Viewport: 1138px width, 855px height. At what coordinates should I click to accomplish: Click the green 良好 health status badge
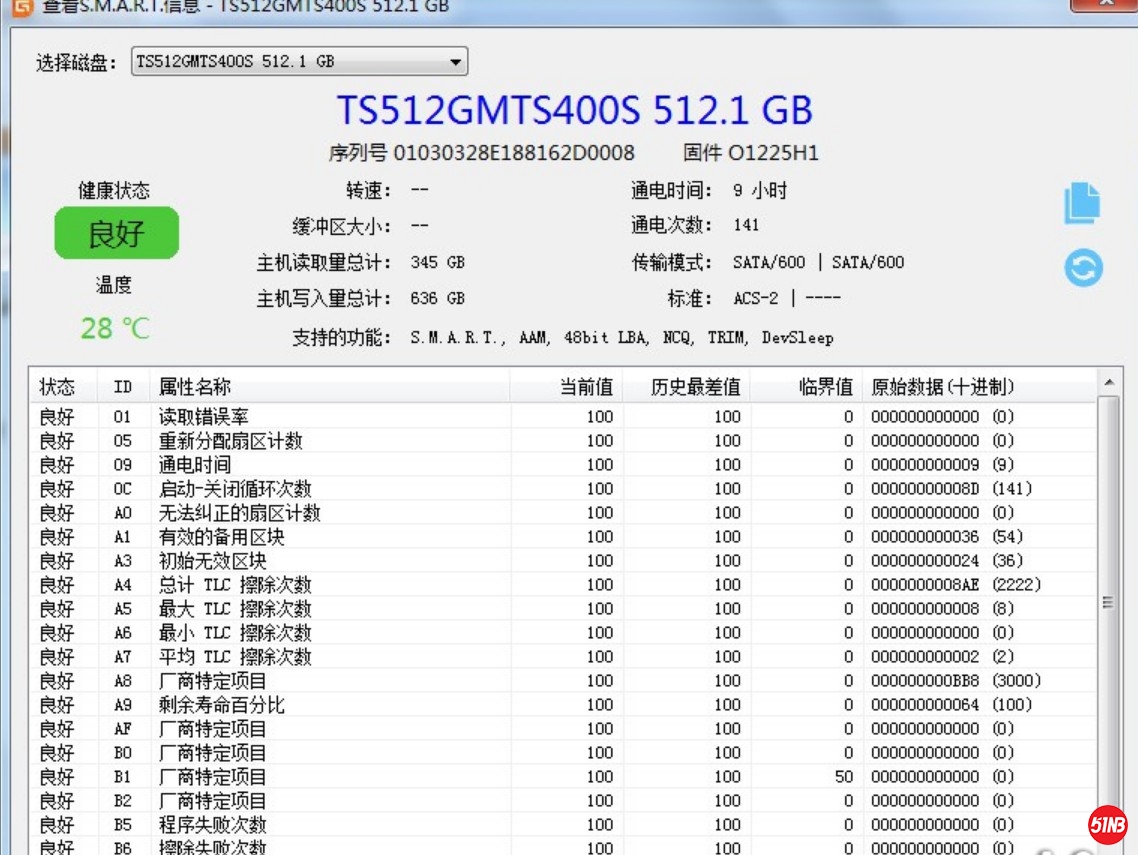tap(116, 234)
